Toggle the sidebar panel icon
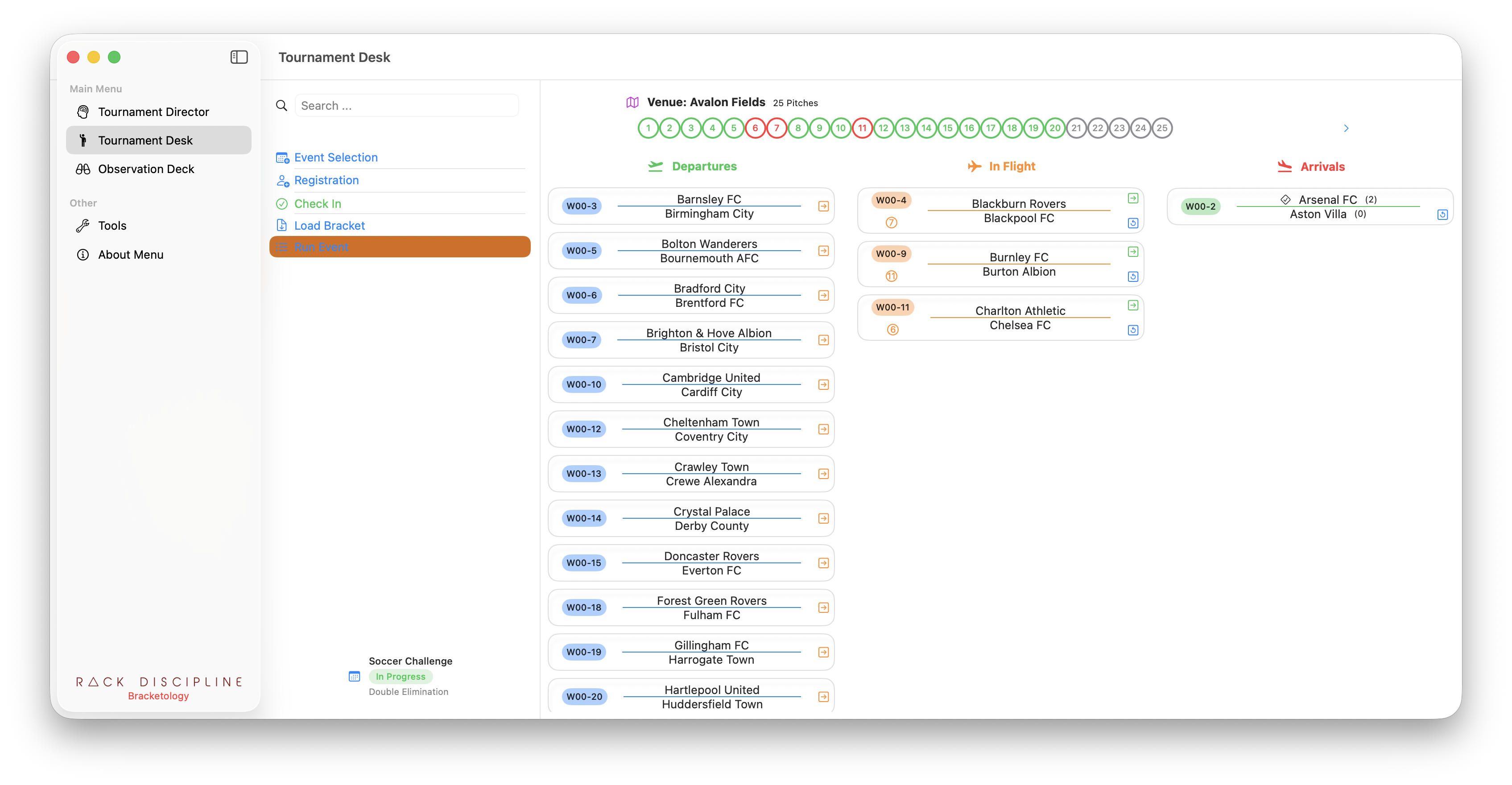The image size is (1512, 785). tap(239, 57)
